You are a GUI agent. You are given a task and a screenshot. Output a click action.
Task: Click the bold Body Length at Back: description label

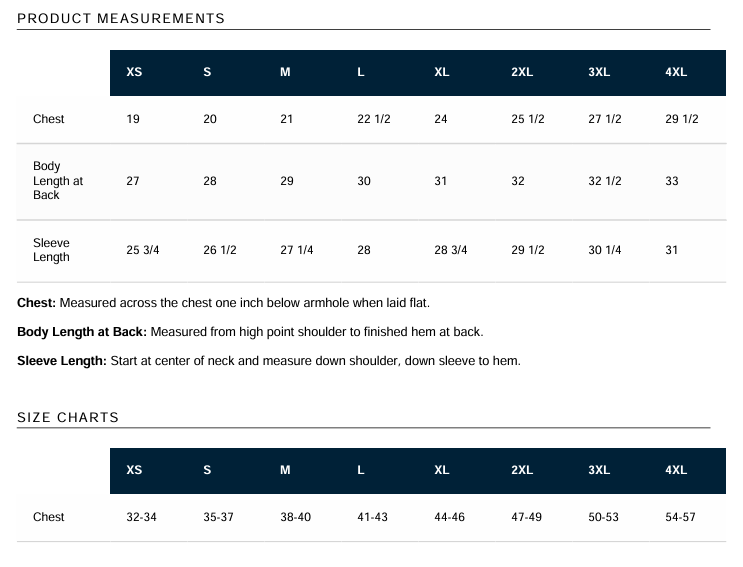pos(82,331)
